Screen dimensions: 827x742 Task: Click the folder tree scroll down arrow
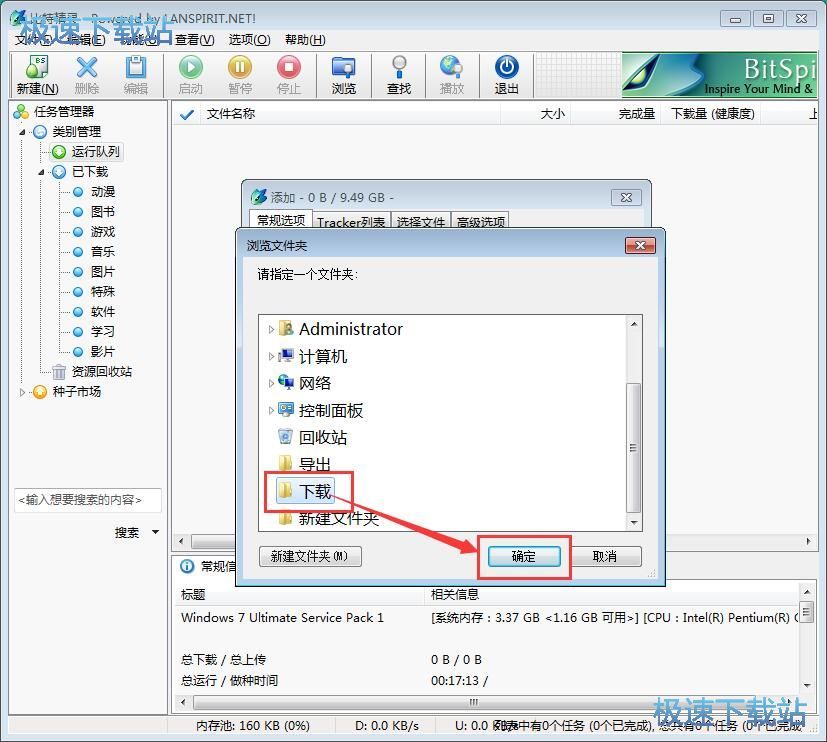coord(633,522)
